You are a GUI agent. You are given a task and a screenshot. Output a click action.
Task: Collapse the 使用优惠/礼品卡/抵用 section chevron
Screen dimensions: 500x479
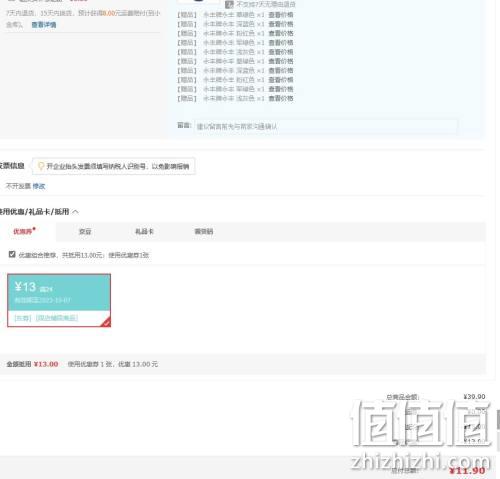point(75,212)
